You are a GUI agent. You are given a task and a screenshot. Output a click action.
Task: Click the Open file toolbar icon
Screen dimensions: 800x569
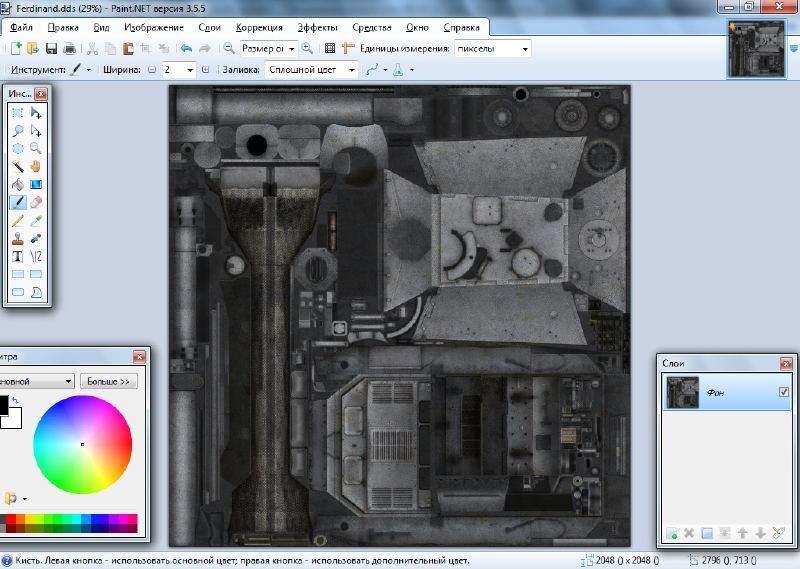point(33,48)
